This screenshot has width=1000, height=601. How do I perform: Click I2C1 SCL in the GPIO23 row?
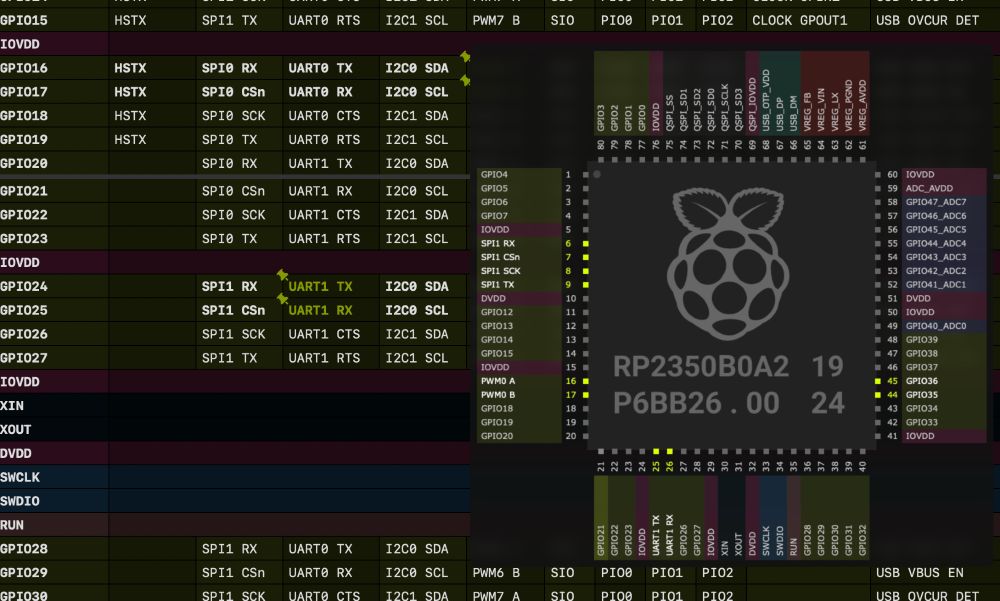click(416, 239)
